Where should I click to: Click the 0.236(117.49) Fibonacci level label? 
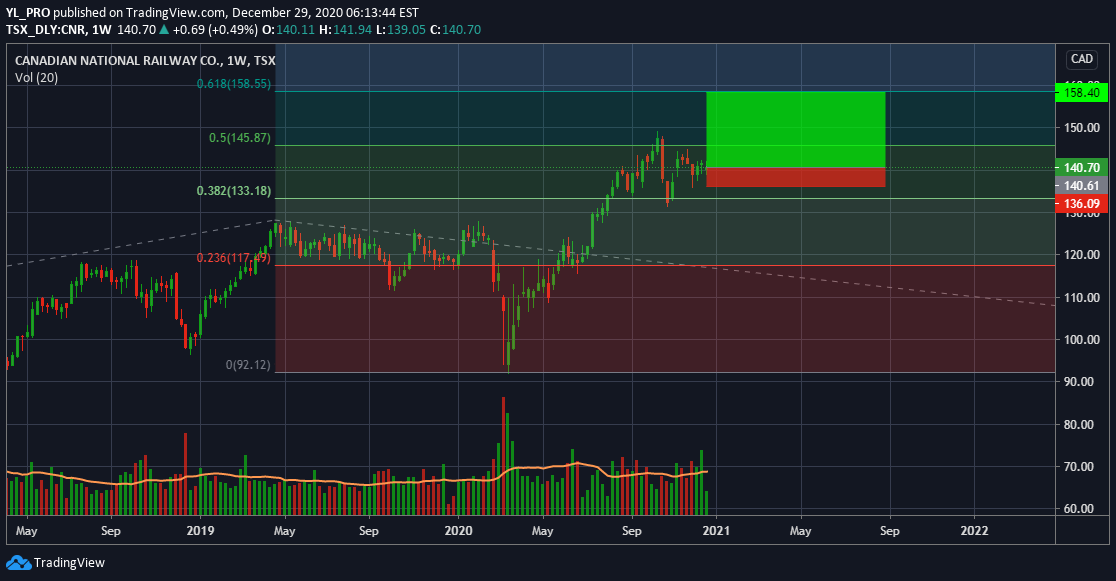(x=234, y=258)
